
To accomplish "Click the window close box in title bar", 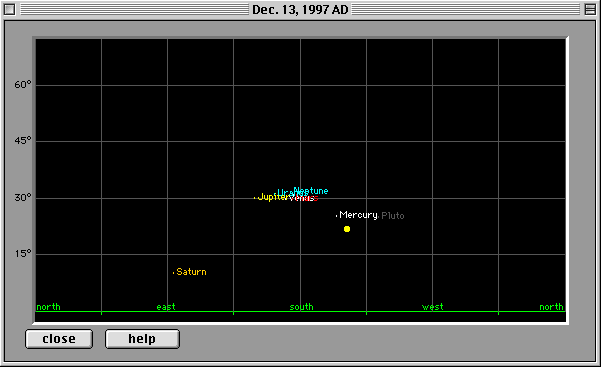I will pyautogui.click(x=10, y=9).
